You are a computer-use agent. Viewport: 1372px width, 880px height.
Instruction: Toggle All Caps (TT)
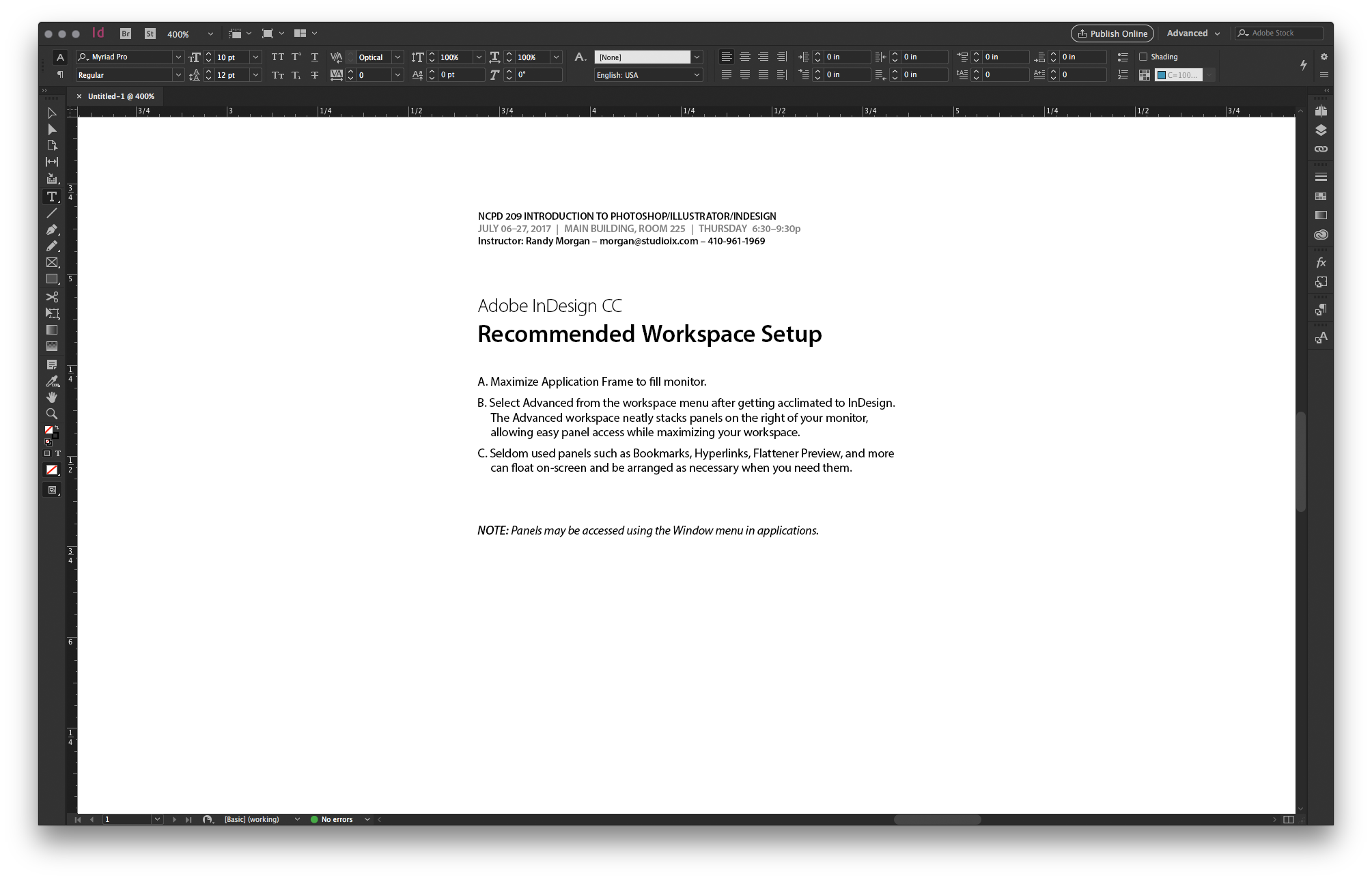[x=277, y=57]
